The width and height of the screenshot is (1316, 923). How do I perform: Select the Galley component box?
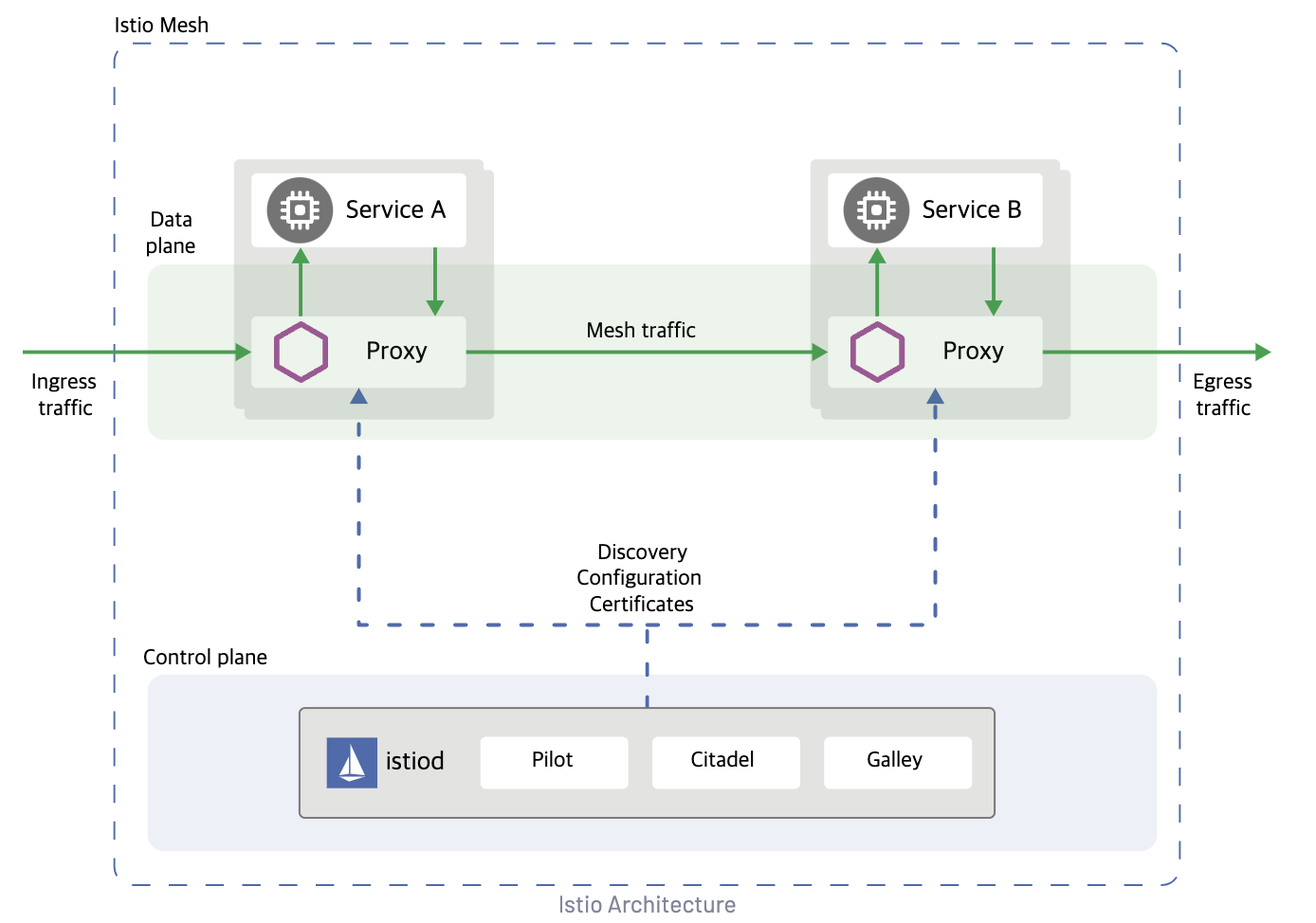[x=897, y=762]
